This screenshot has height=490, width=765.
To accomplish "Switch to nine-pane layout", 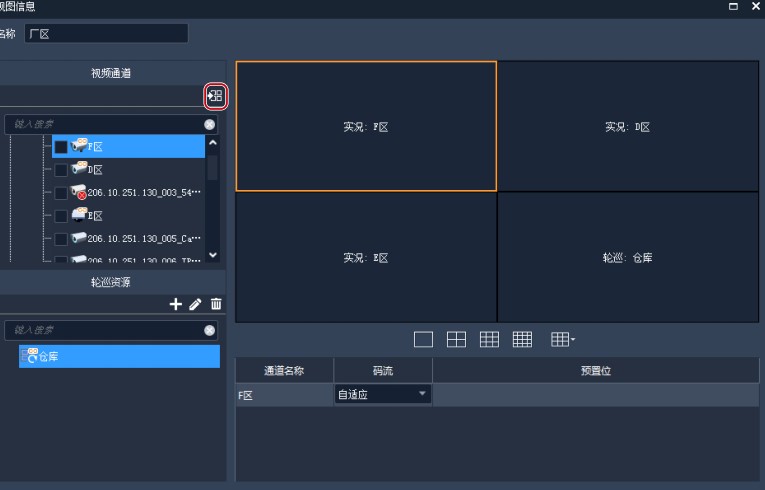I will click(x=489, y=339).
